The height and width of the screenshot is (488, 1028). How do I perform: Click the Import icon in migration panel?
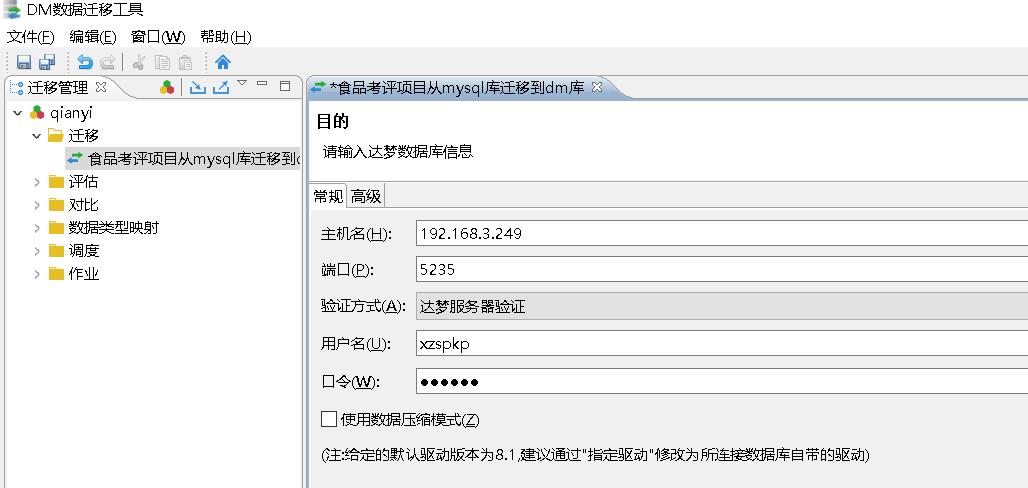(197, 87)
